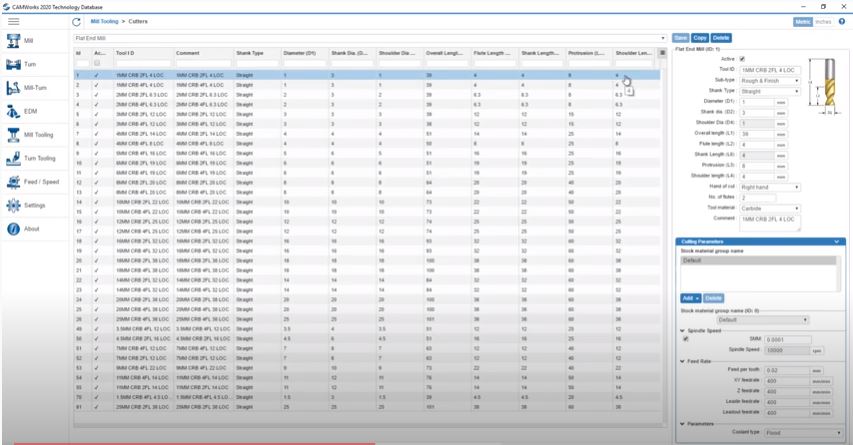Open the help icon at top right
Screen dimensions: 853x445
pyautogui.click(x=842, y=22)
